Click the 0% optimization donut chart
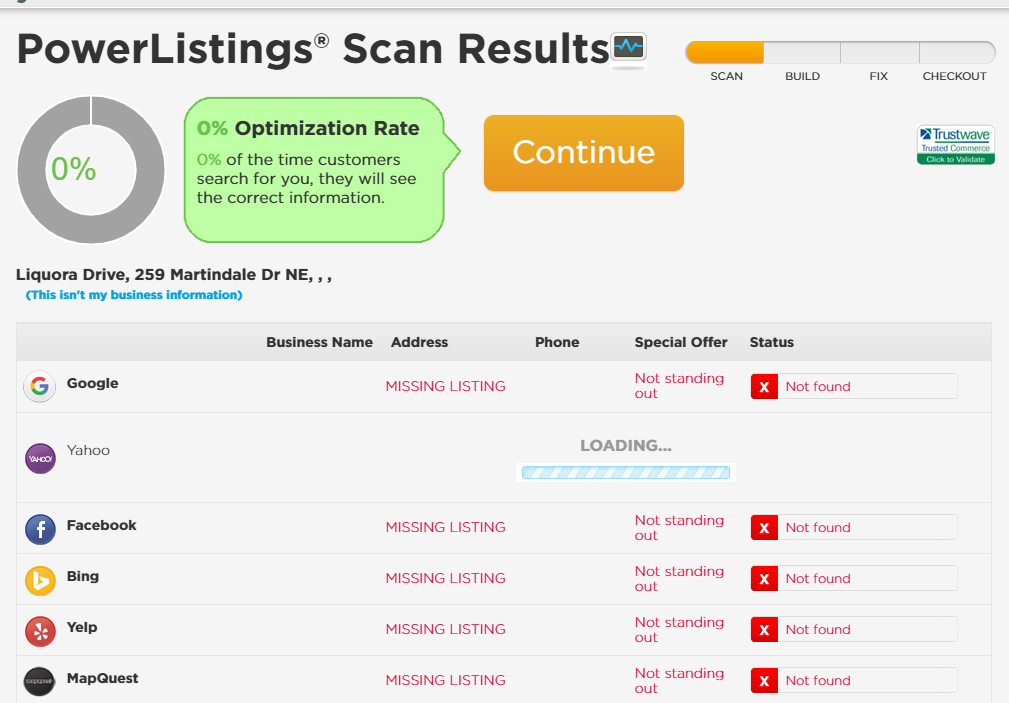1009x703 pixels. click(91, 170)
